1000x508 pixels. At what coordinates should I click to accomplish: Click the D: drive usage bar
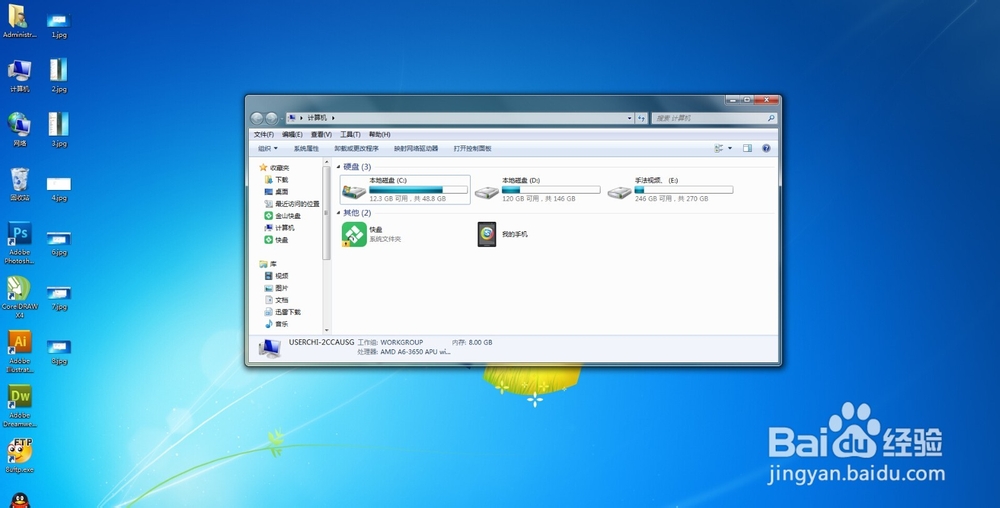(551, 190)
